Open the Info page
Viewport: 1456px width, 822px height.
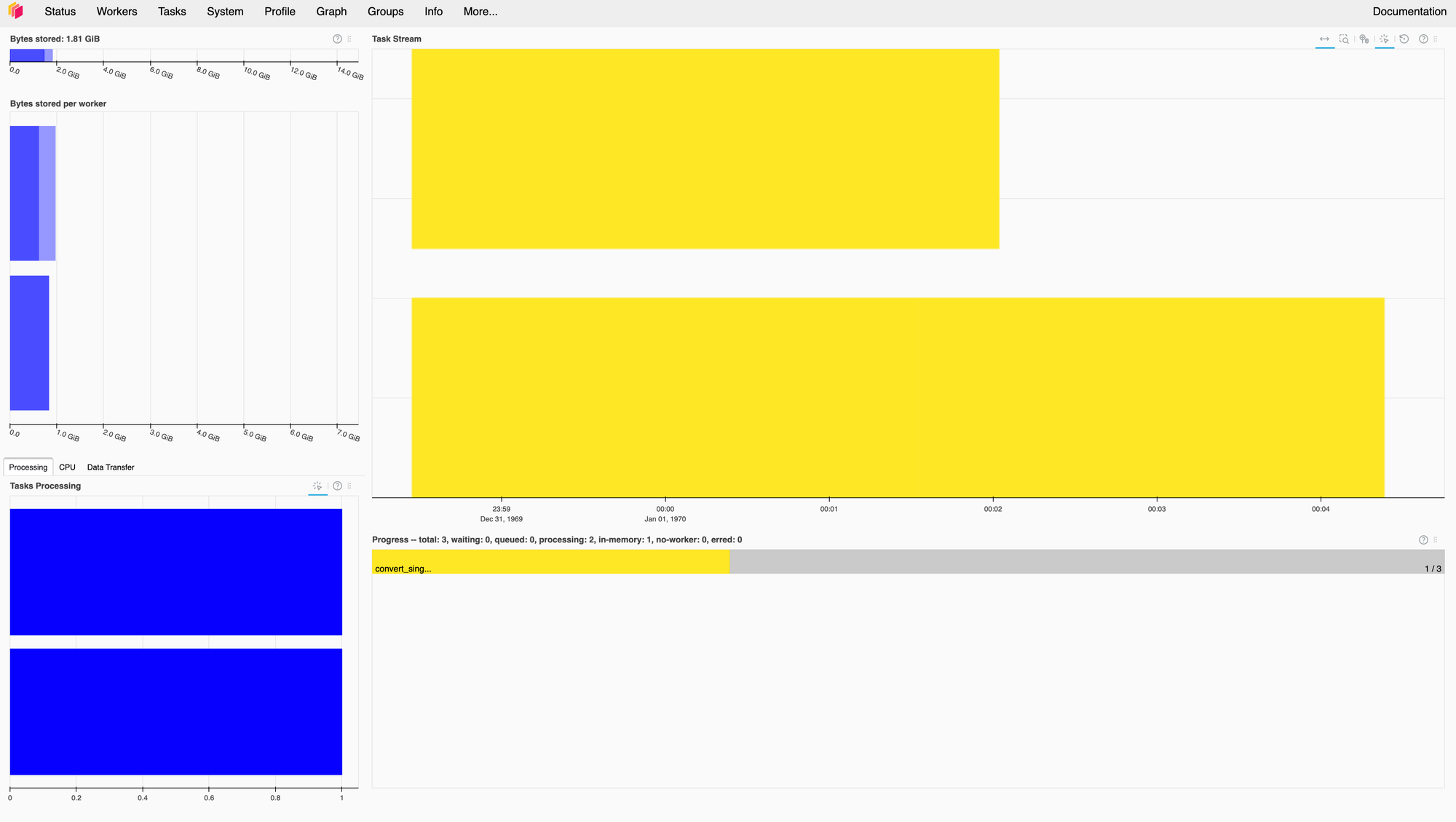(433, 12)
